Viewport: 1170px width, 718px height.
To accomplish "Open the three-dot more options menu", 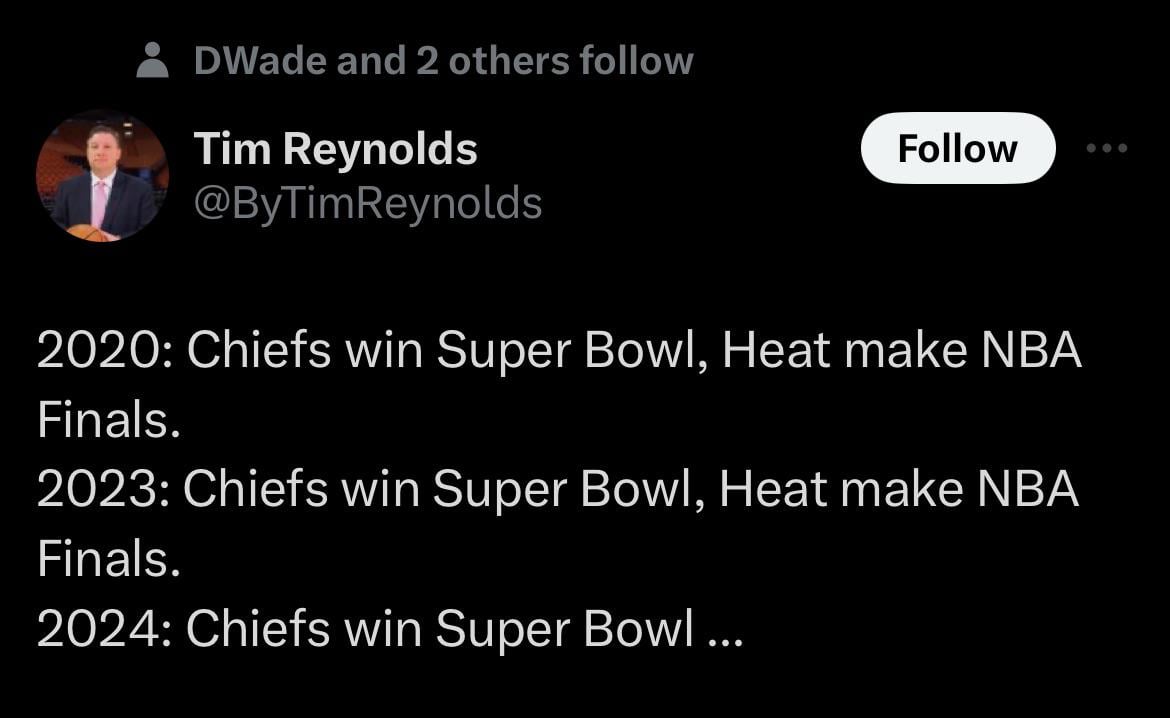I will (1106, 148).
